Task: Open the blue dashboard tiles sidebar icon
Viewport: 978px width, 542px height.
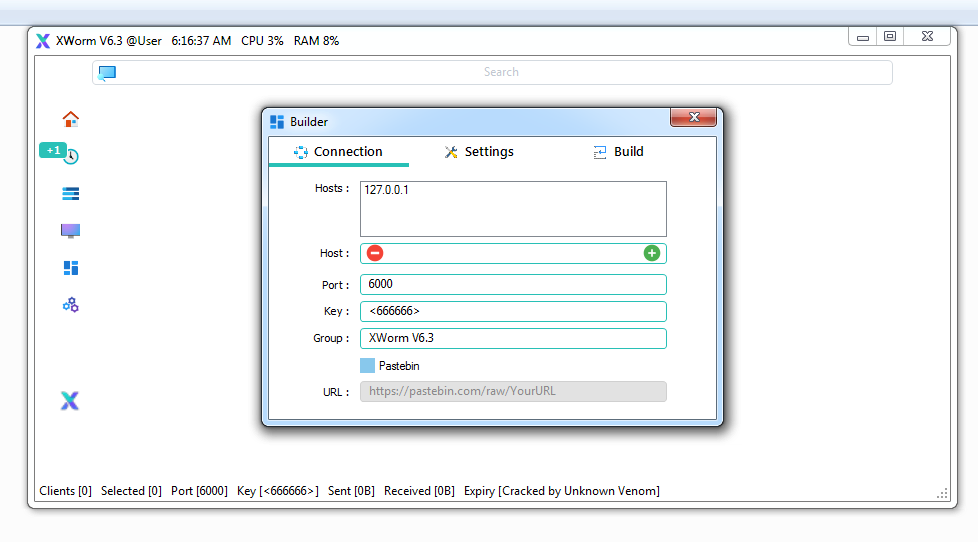Action: tap(70, 268)
